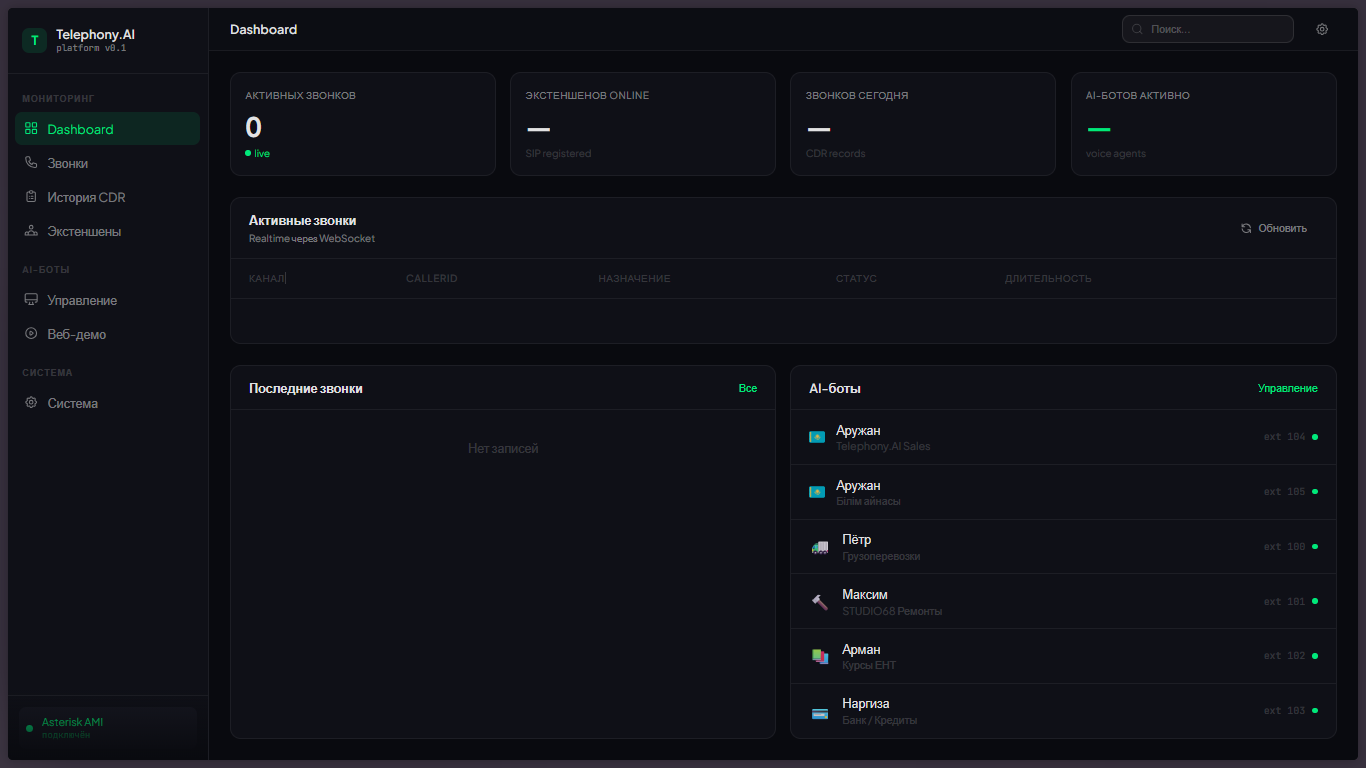The height and width of the screenshot is (768, 1366).
Task: Click the green status dot for ext 100
Action: (1315, 547)
